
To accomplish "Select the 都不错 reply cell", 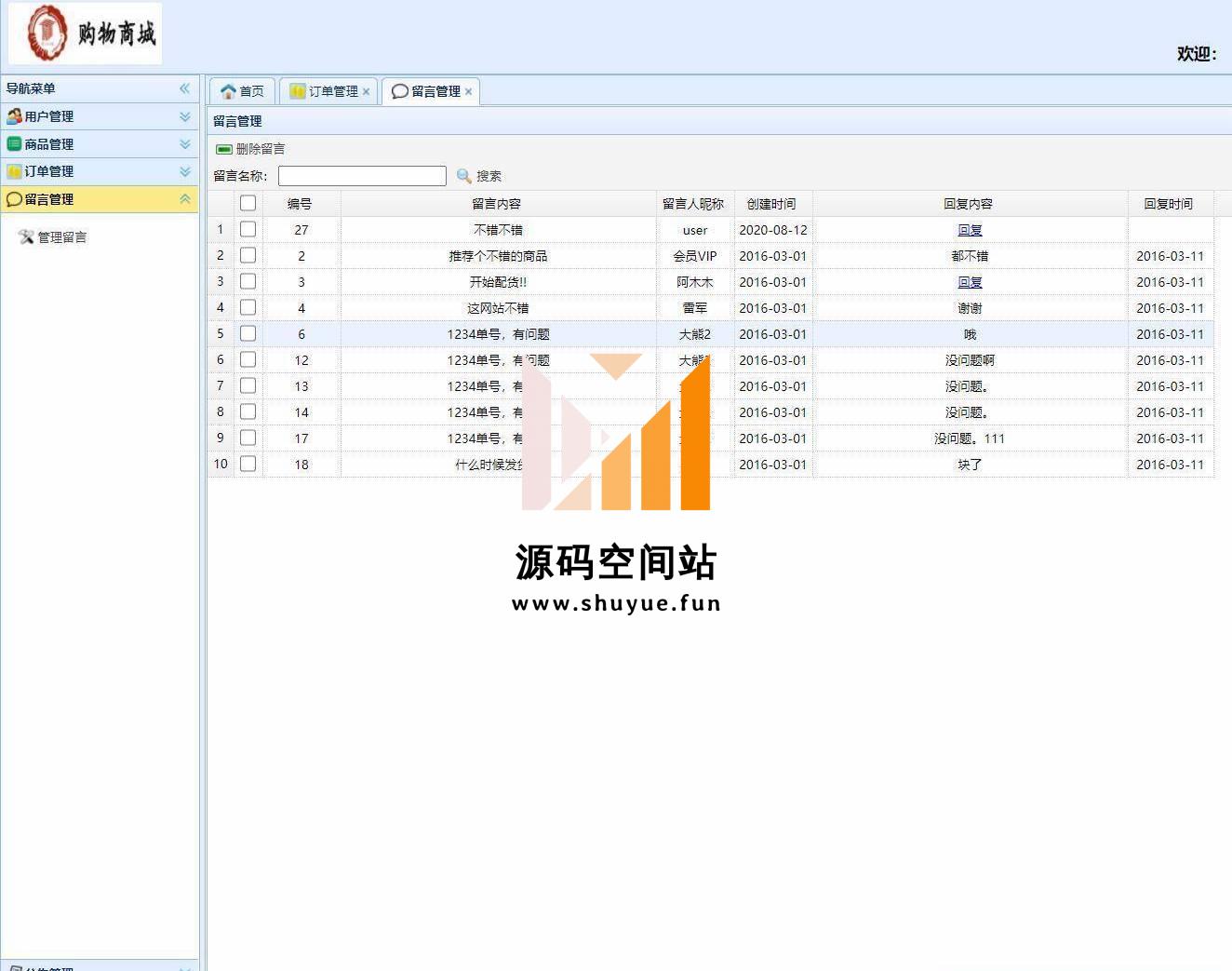I will click(970, 256).
